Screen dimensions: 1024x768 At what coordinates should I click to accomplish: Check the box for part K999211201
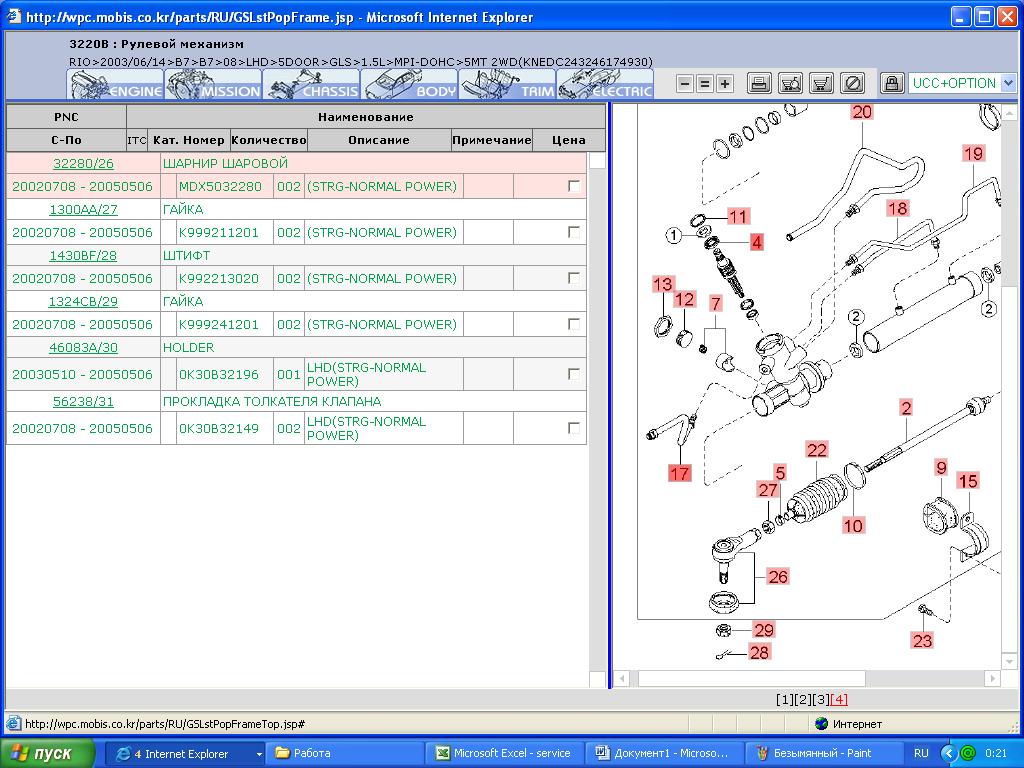(x=573, y=232)
